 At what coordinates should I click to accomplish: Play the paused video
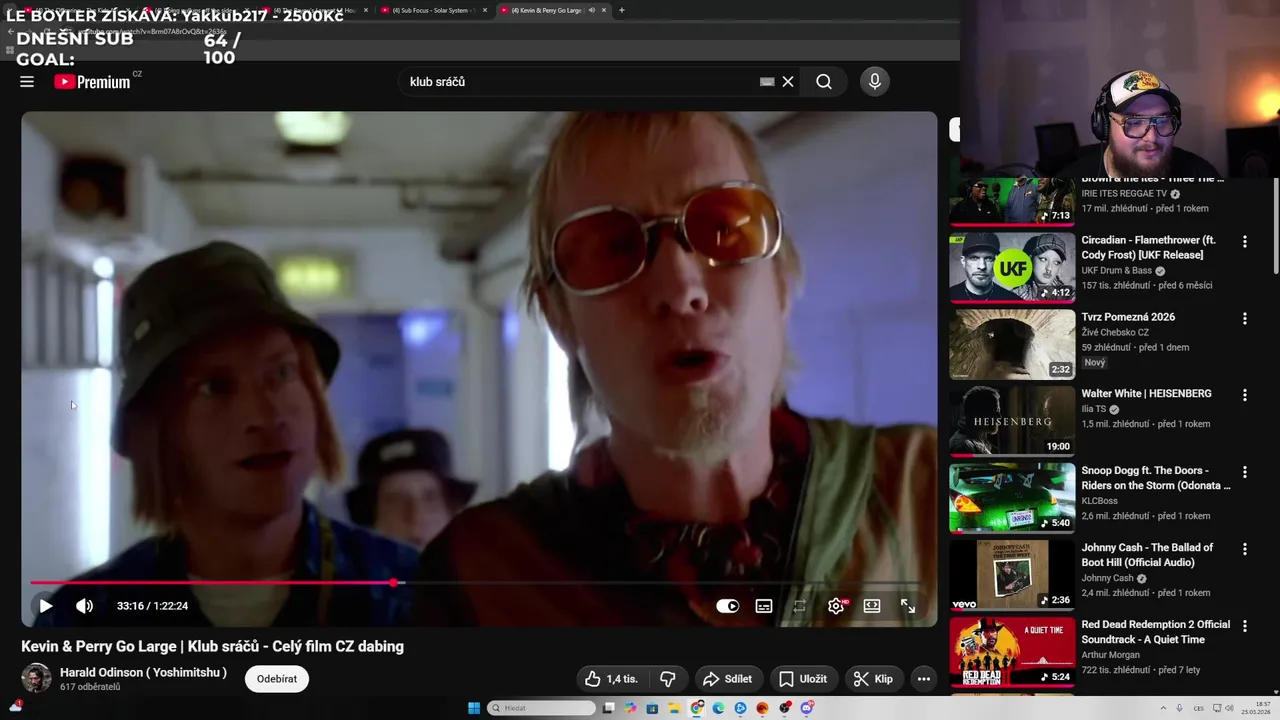pyautogui.click(x=45, y=606)
